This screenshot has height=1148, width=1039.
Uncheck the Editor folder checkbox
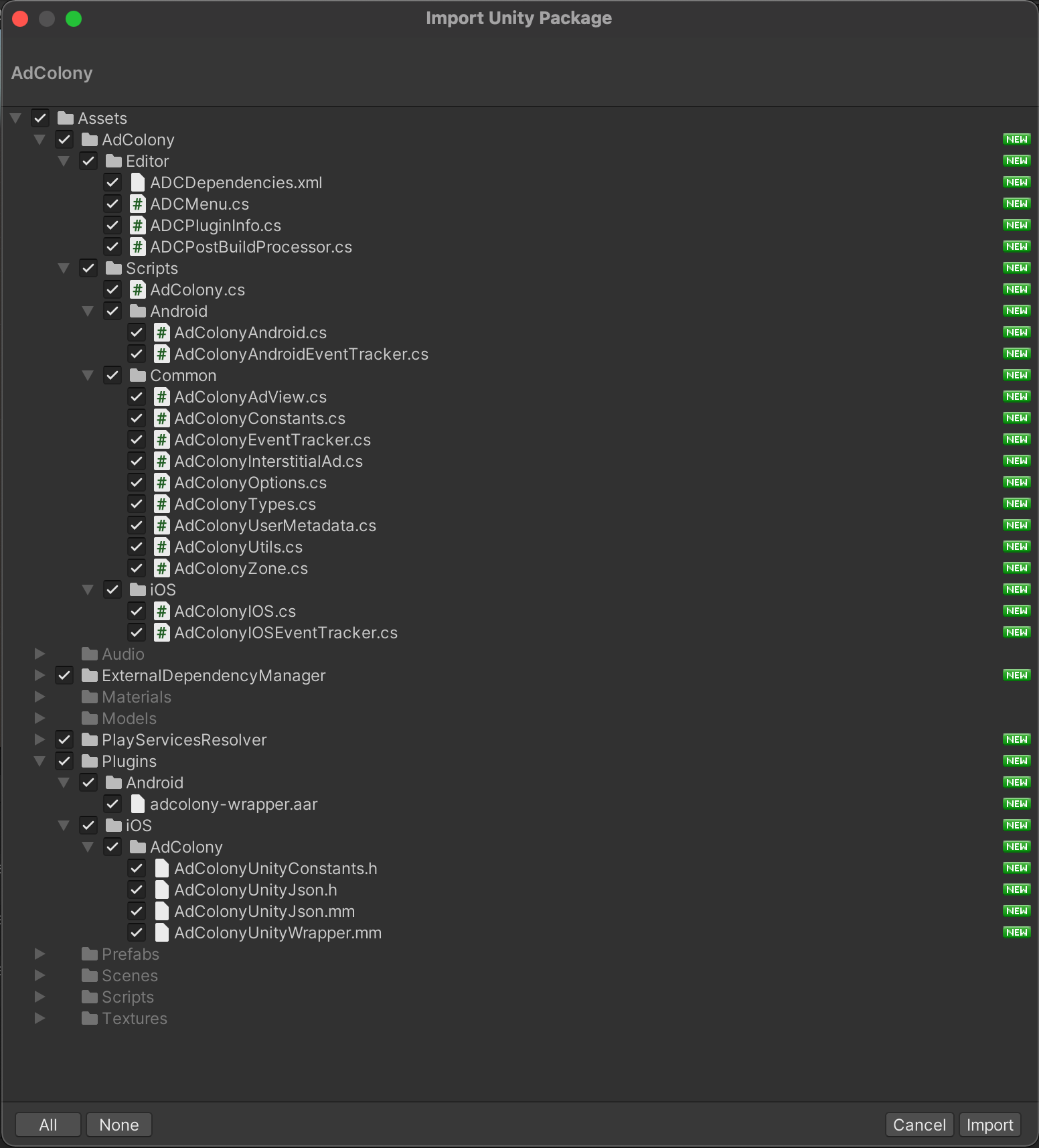coord(88,161)
